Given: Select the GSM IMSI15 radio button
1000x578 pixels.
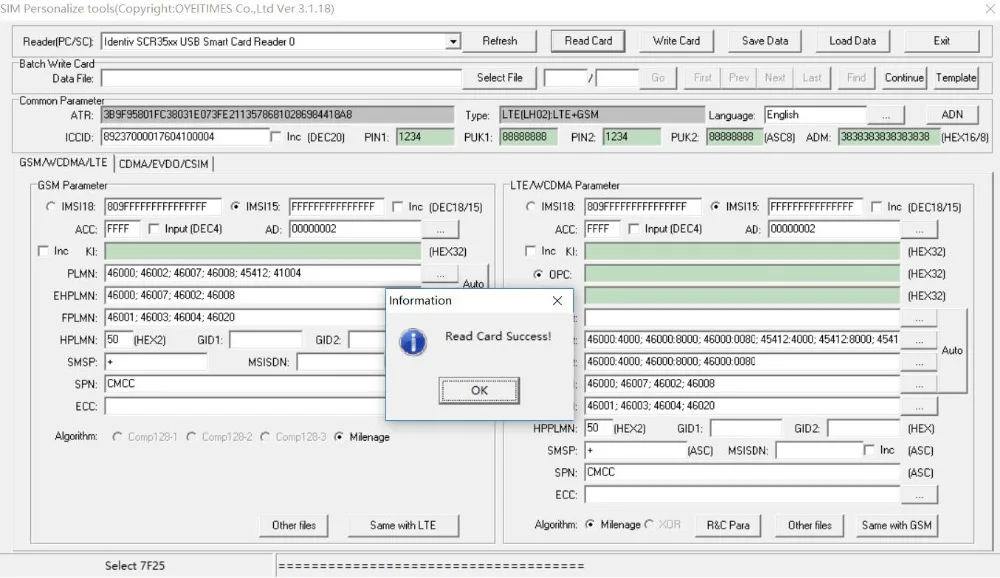Looking at the screenshot, I should tap(235, 207).
